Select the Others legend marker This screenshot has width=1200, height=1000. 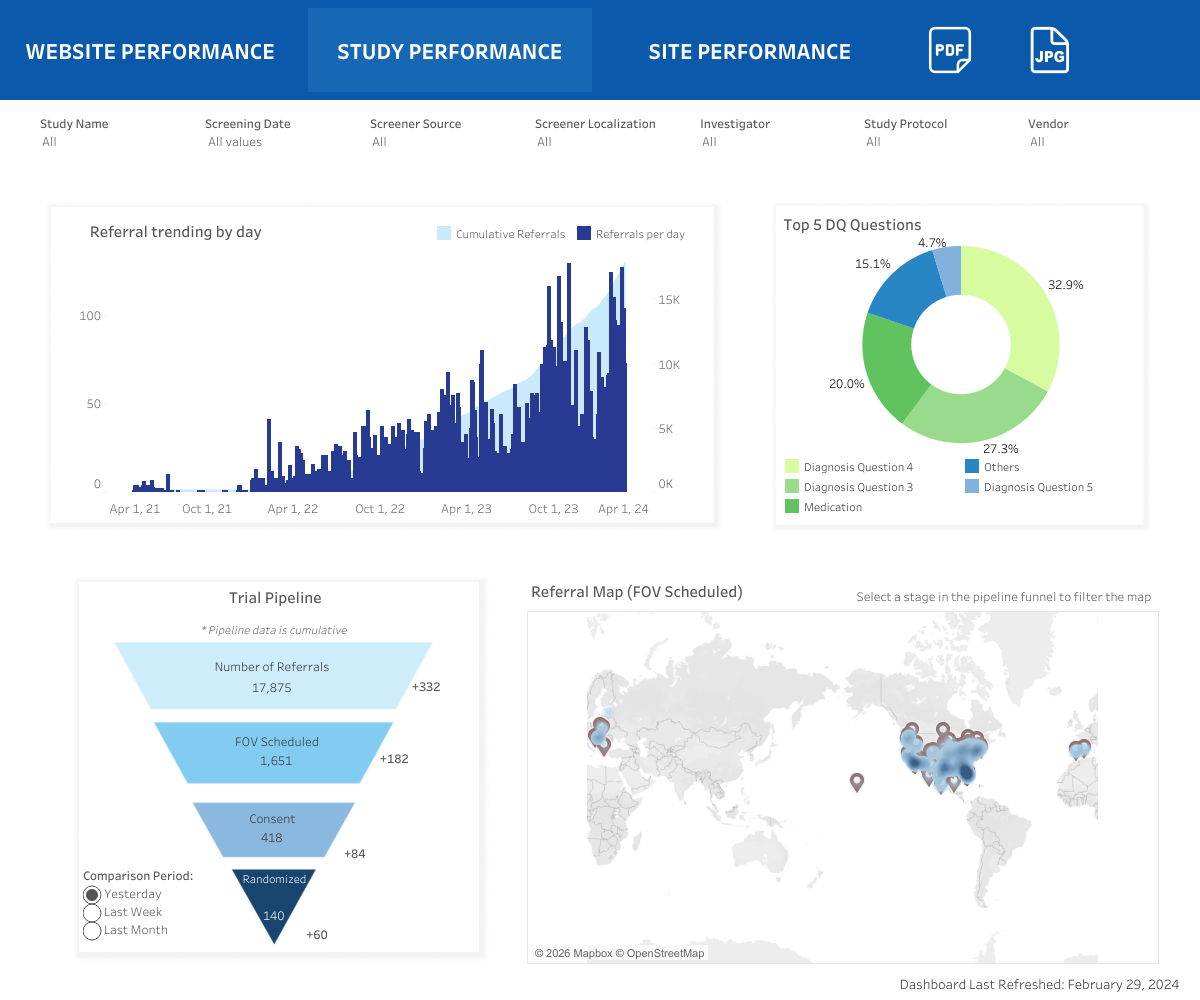click(x=971, y=467)
